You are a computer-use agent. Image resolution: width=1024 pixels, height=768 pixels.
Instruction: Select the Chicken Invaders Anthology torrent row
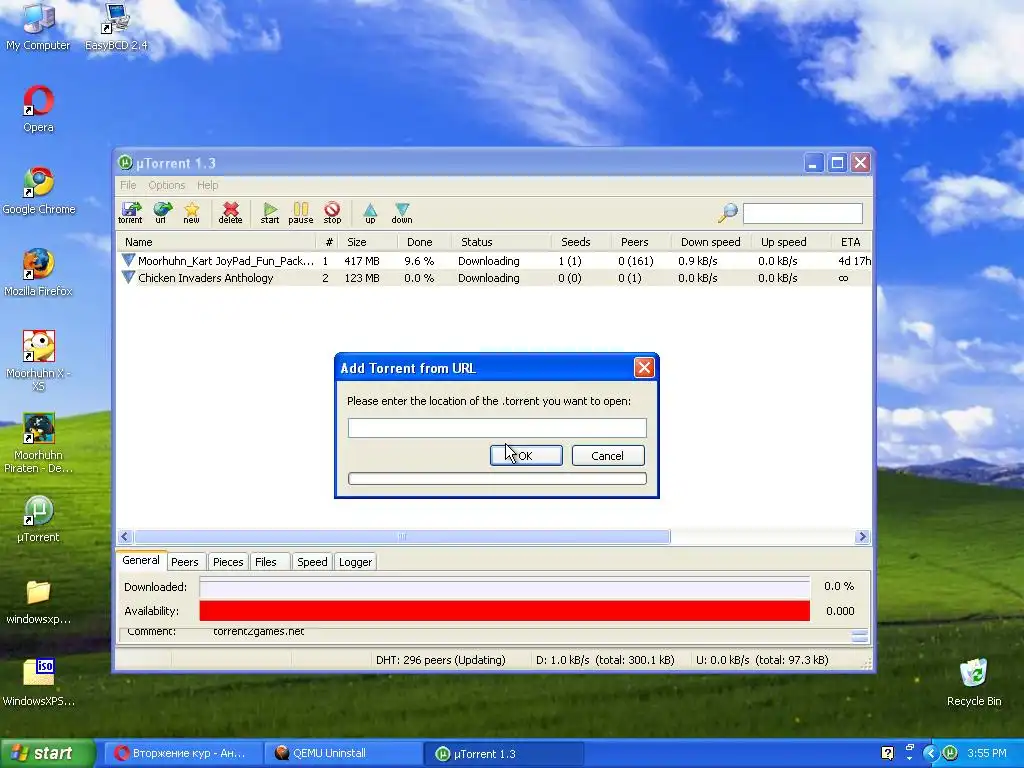pyautogui.click(x=494, y=278)
